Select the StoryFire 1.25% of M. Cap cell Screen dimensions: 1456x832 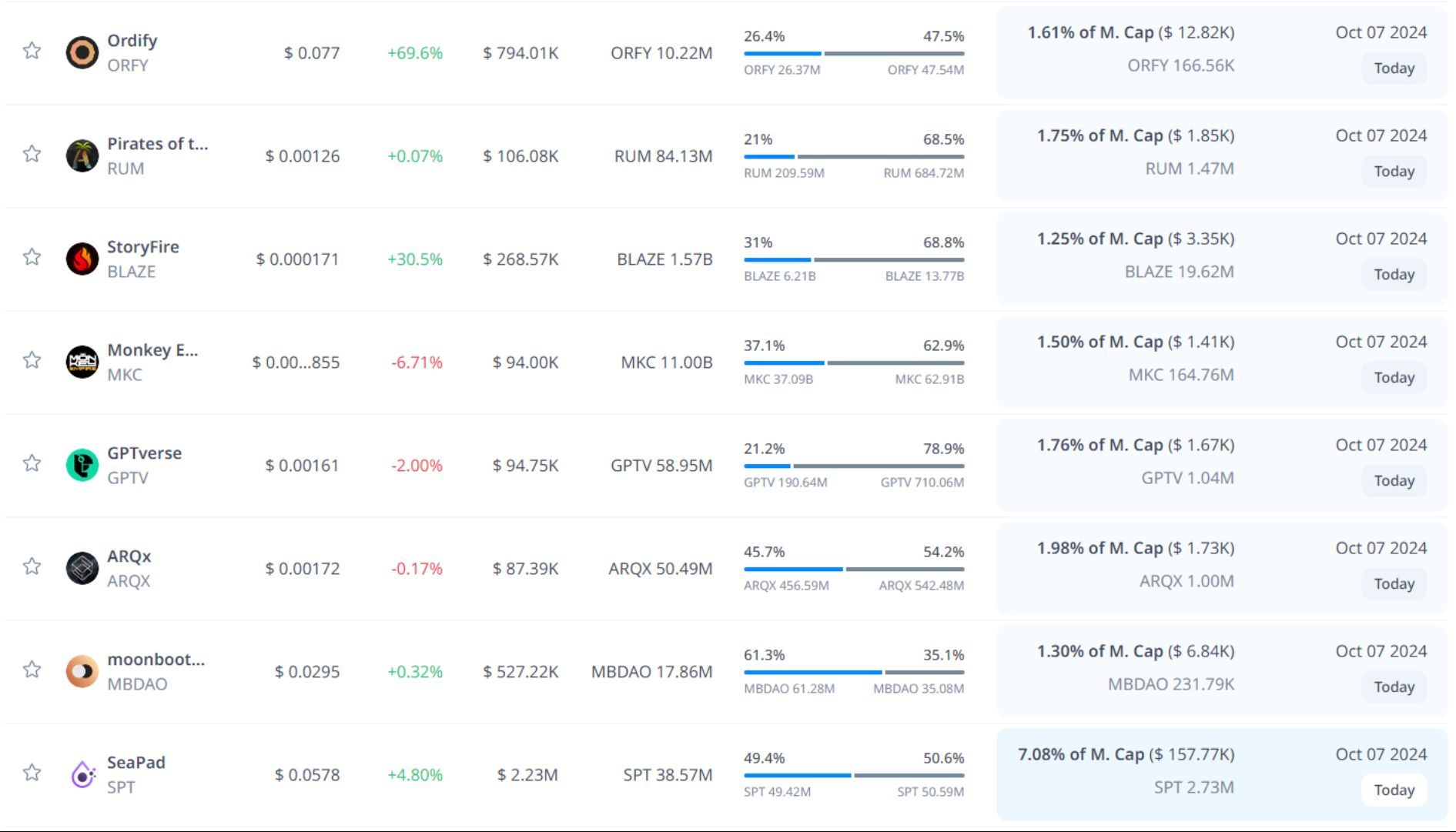[x=1135, y=239]
